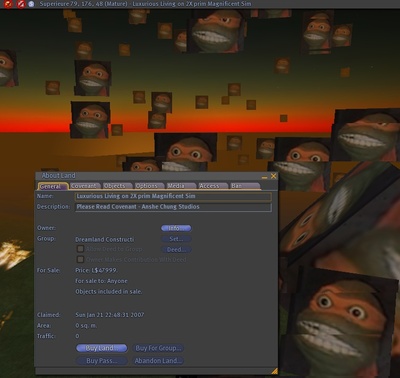The height and width of the screenshot is (378, 400).
Task: Show the Ban tab
Action: 244,186
